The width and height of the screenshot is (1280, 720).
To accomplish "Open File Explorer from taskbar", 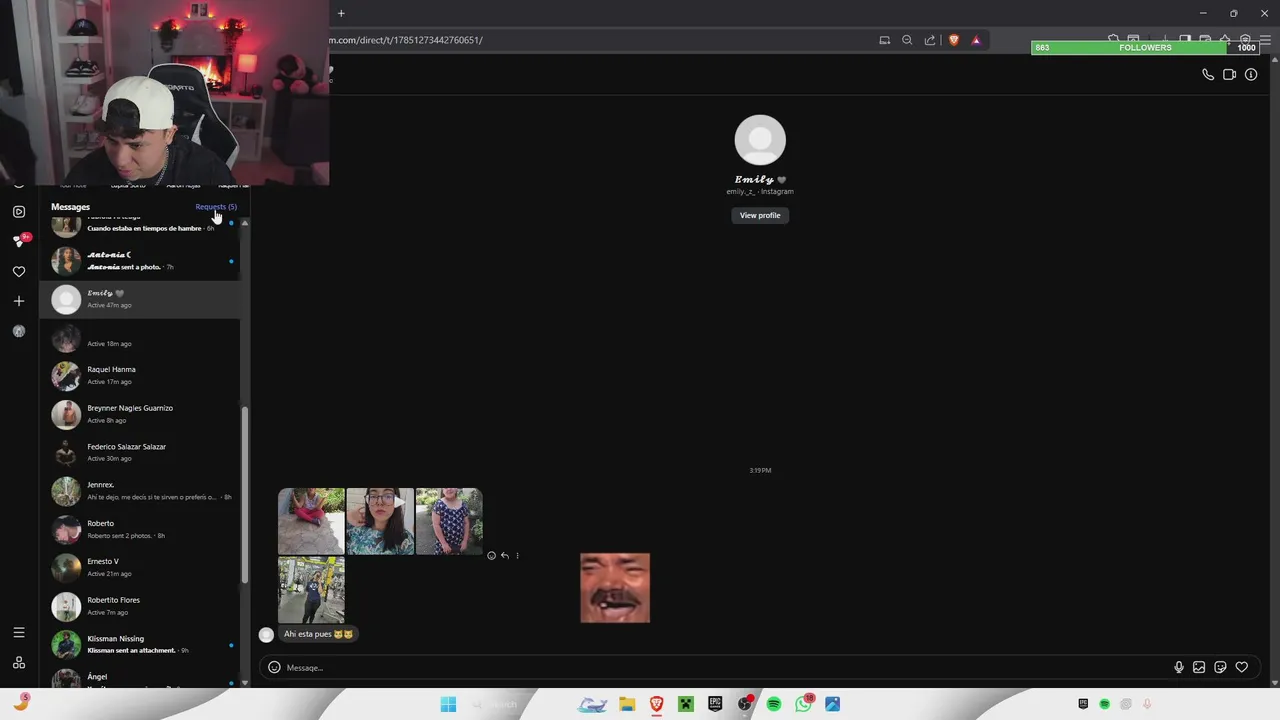I will pos(627,704).
